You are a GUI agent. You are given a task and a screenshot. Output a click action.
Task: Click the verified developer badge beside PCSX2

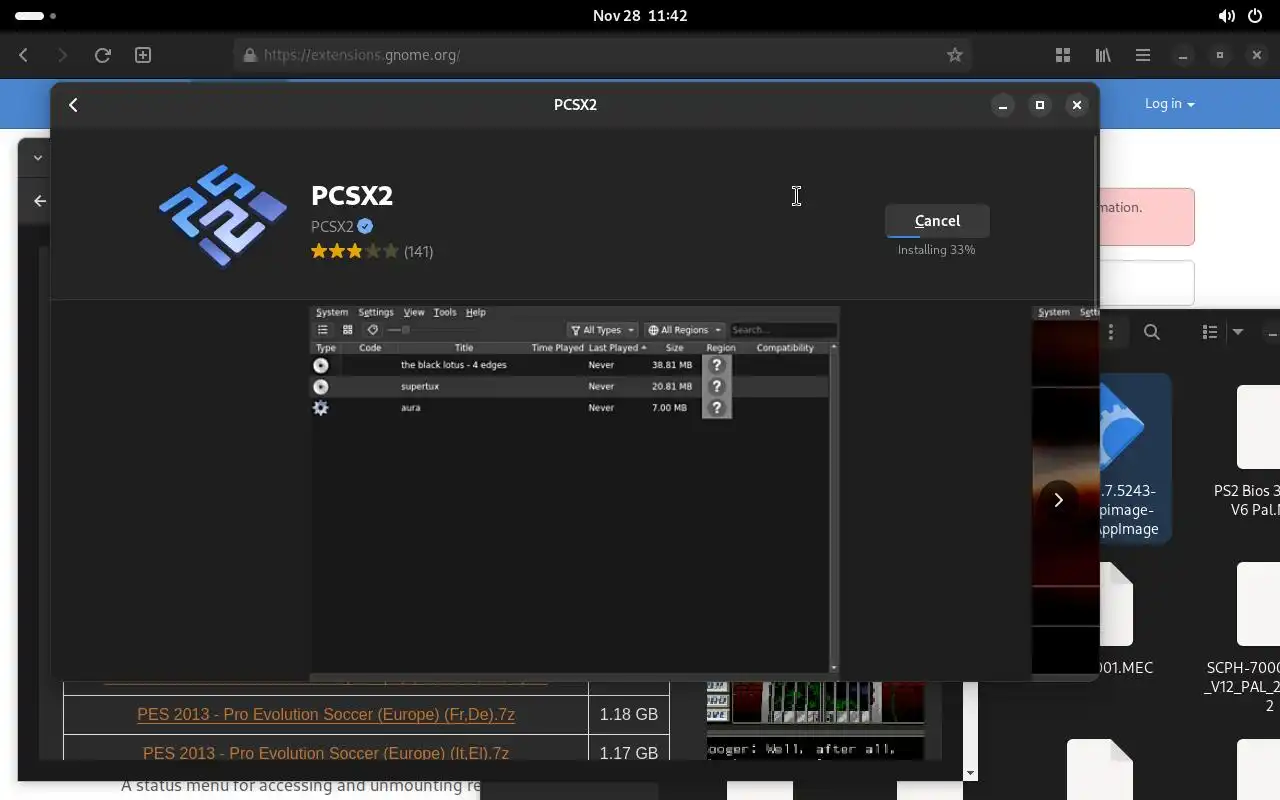click(x=365, y=226)
